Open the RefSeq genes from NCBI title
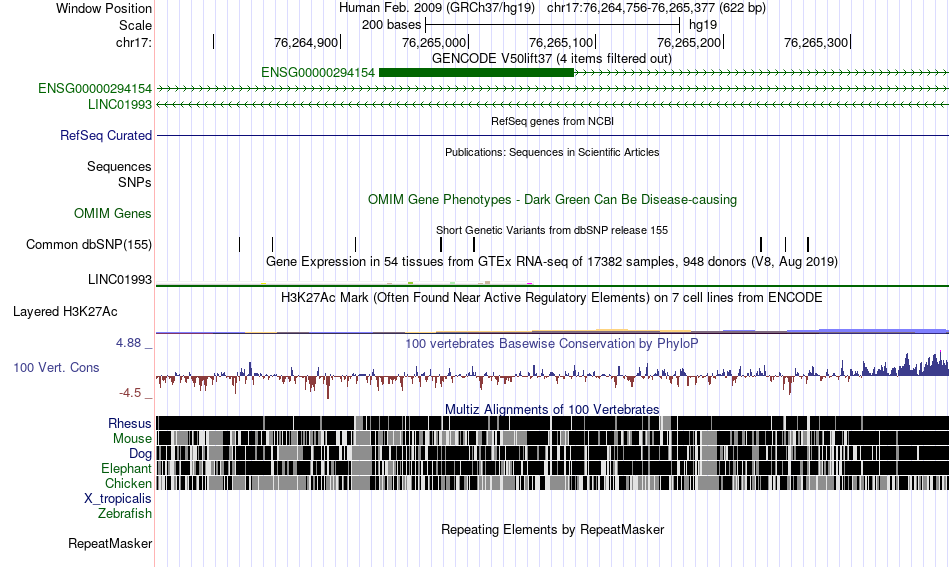The image size is (950, 567). 552,121
